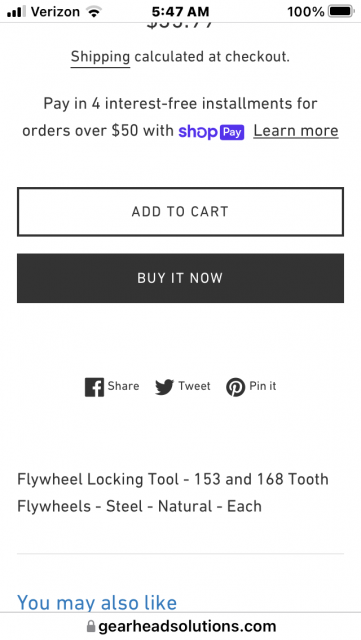This screenshot has height=640, width=361.
Task: Tap the Verizon carrier label
Action: (56, 12)
